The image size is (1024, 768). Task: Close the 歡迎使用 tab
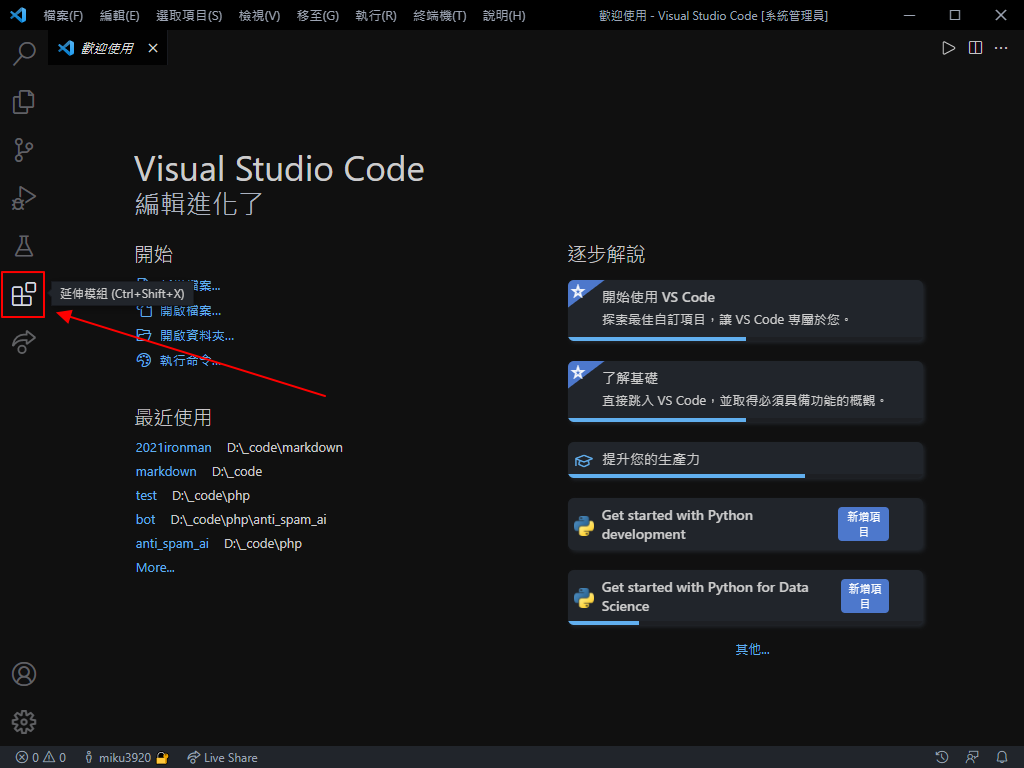coord(153,48)
